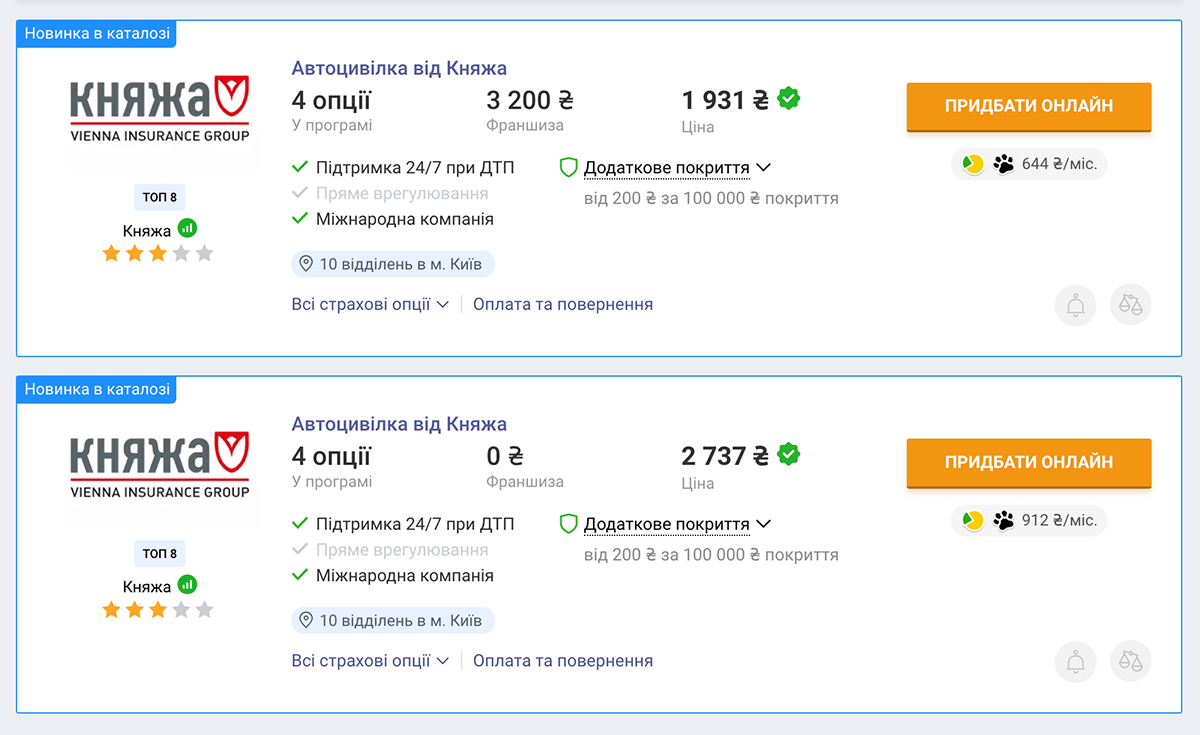The height and width of the screenshot is (735, 1200).
Task: Expand Додаткове покриття in the second offer
Action: 666,524
